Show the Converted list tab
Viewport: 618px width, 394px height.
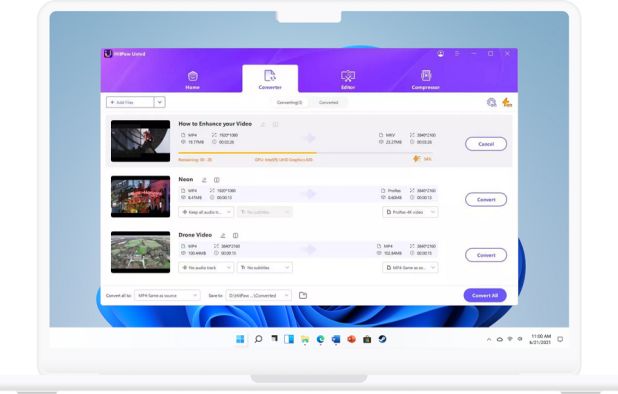pyautogui.click(x=328, y=102)
